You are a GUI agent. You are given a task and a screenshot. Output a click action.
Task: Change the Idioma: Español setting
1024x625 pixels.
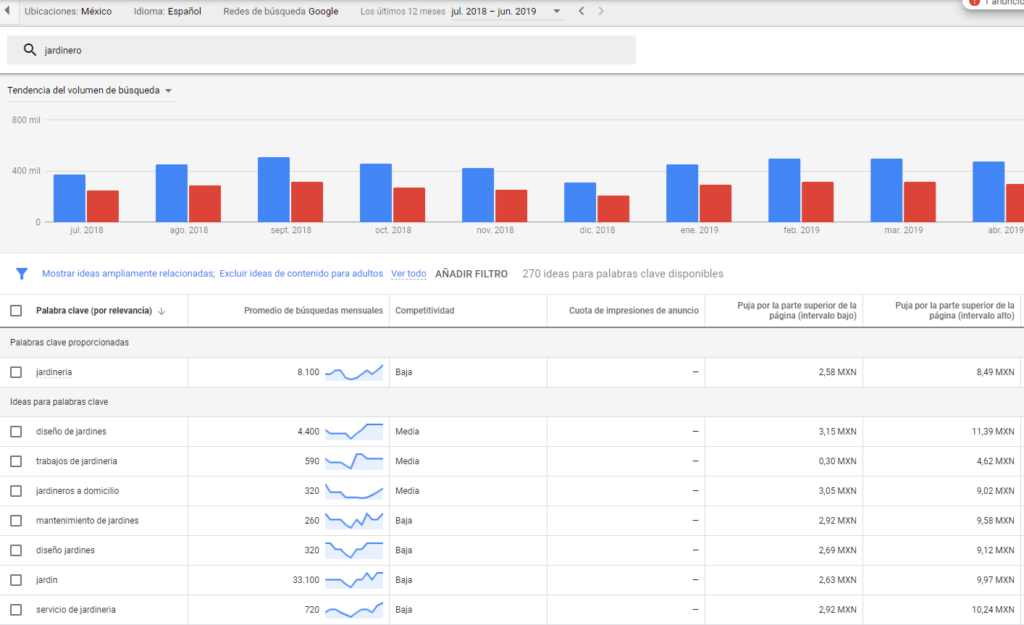167,11
